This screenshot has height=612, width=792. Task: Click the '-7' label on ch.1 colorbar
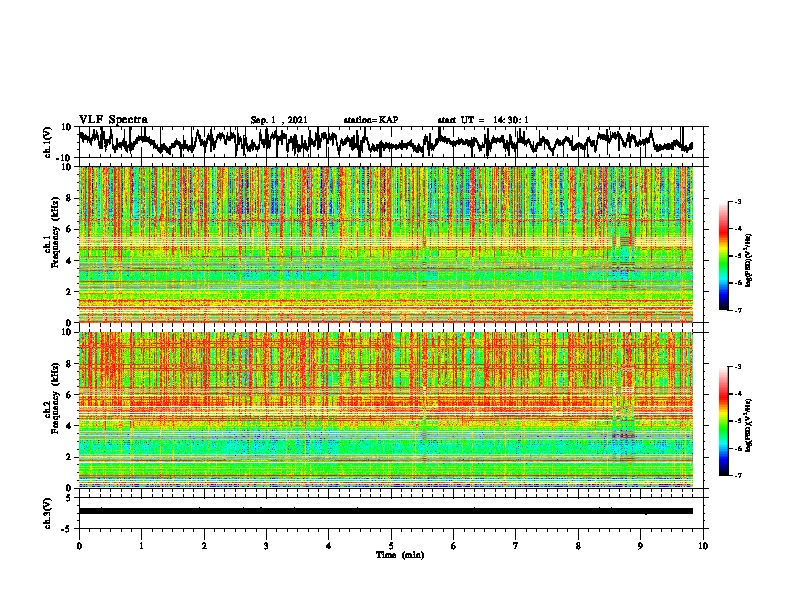click(x=737, y=310)
